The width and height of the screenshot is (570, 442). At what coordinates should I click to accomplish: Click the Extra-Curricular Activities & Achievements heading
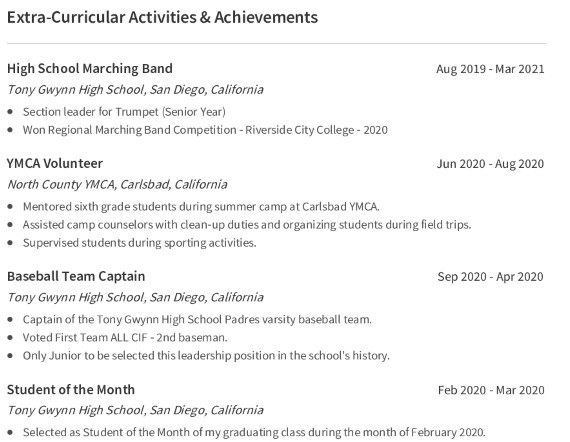162,17
